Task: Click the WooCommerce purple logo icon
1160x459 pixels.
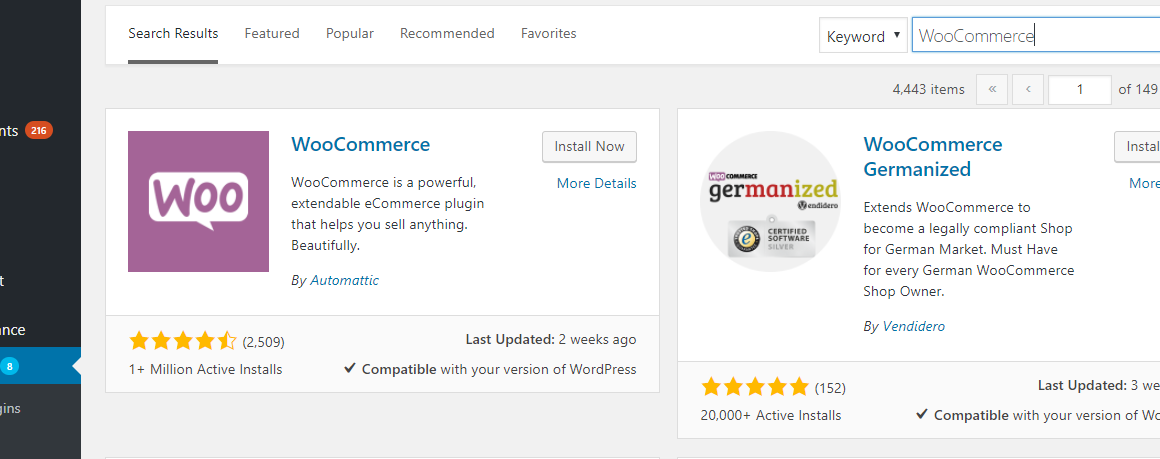Action: point(198,201)
